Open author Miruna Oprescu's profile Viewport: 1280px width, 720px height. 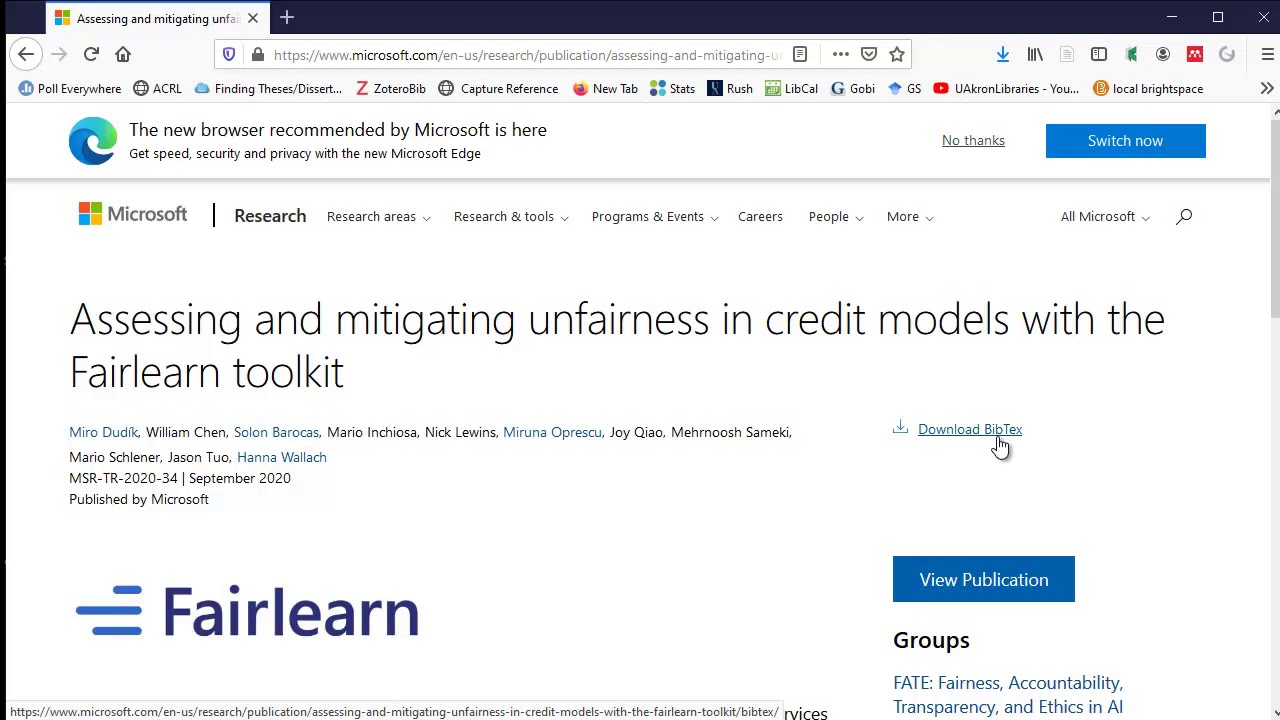click(552, 432)
